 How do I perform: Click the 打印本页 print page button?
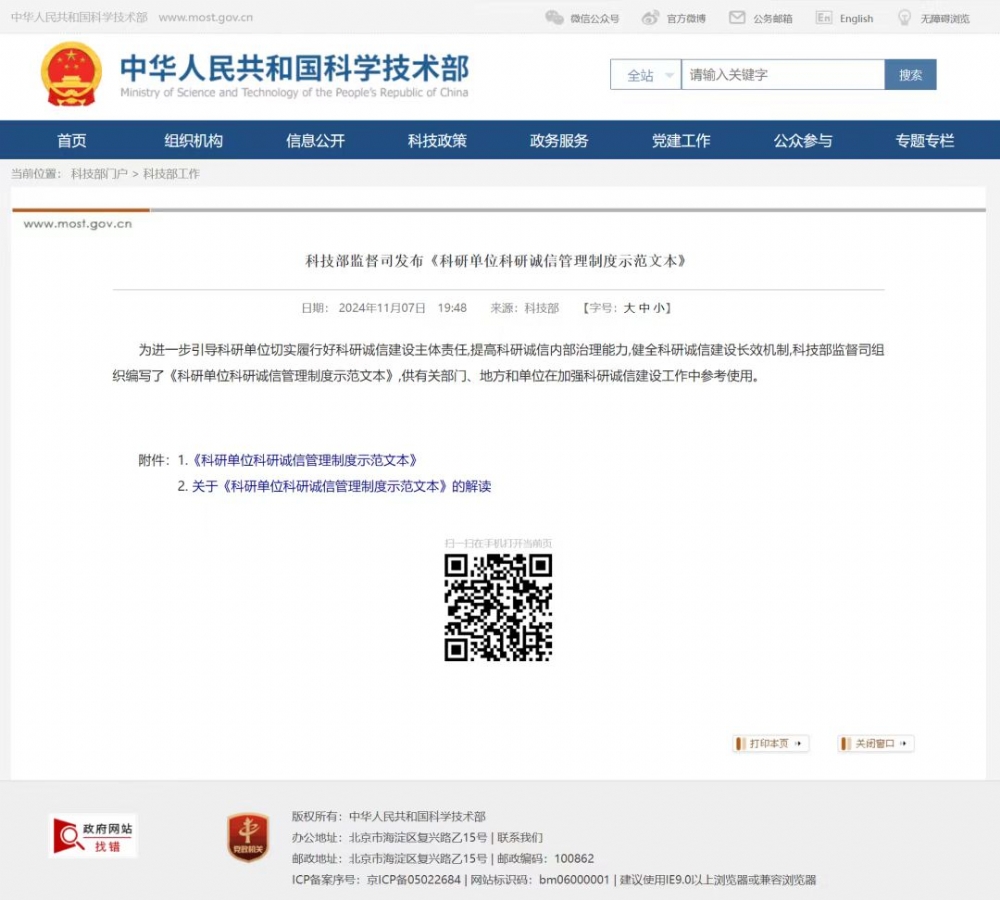[770, 744]
